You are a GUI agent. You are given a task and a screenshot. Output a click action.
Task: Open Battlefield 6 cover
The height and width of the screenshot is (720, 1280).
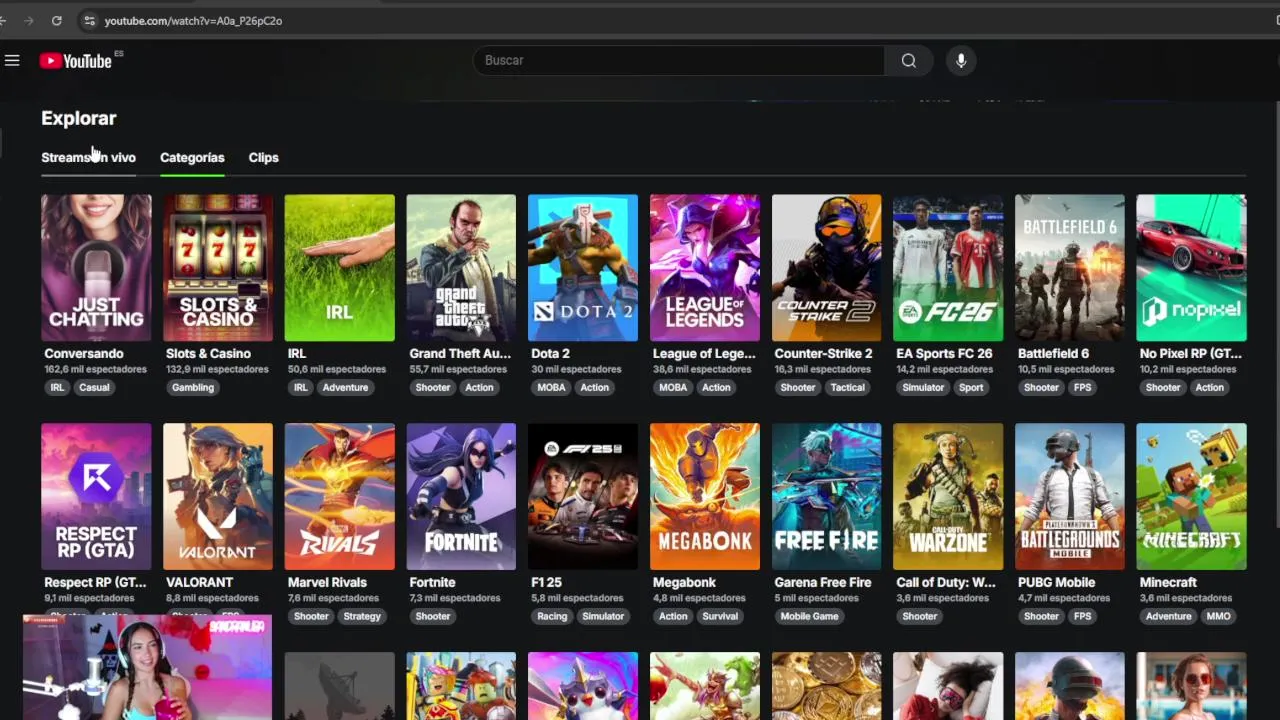click(x=1070, y=268)
